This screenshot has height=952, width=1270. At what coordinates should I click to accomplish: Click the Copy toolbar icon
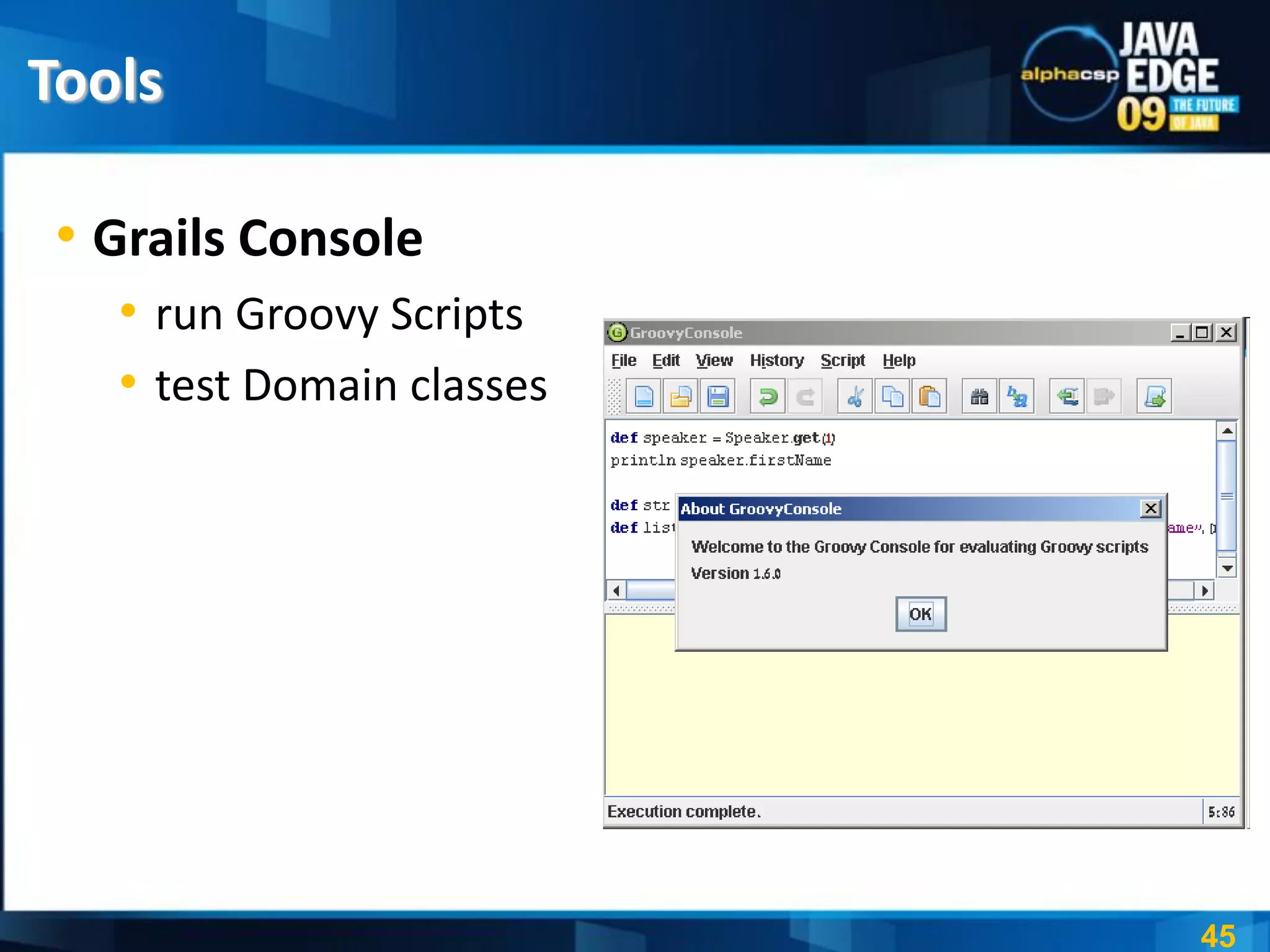(x=892, y=396)
